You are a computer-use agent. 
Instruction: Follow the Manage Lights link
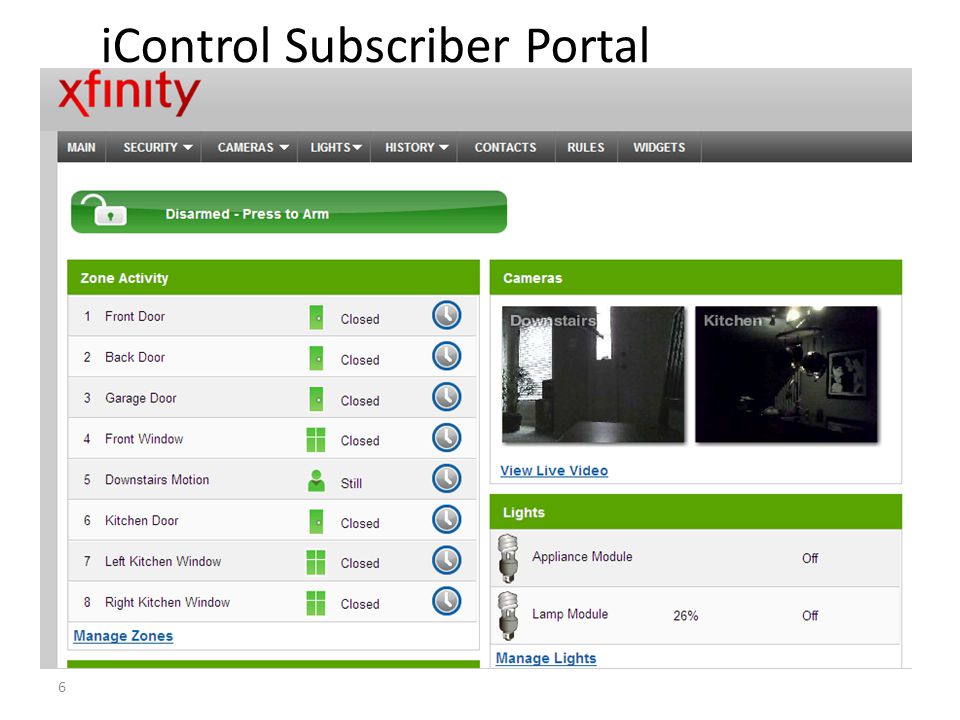[546, 658]
